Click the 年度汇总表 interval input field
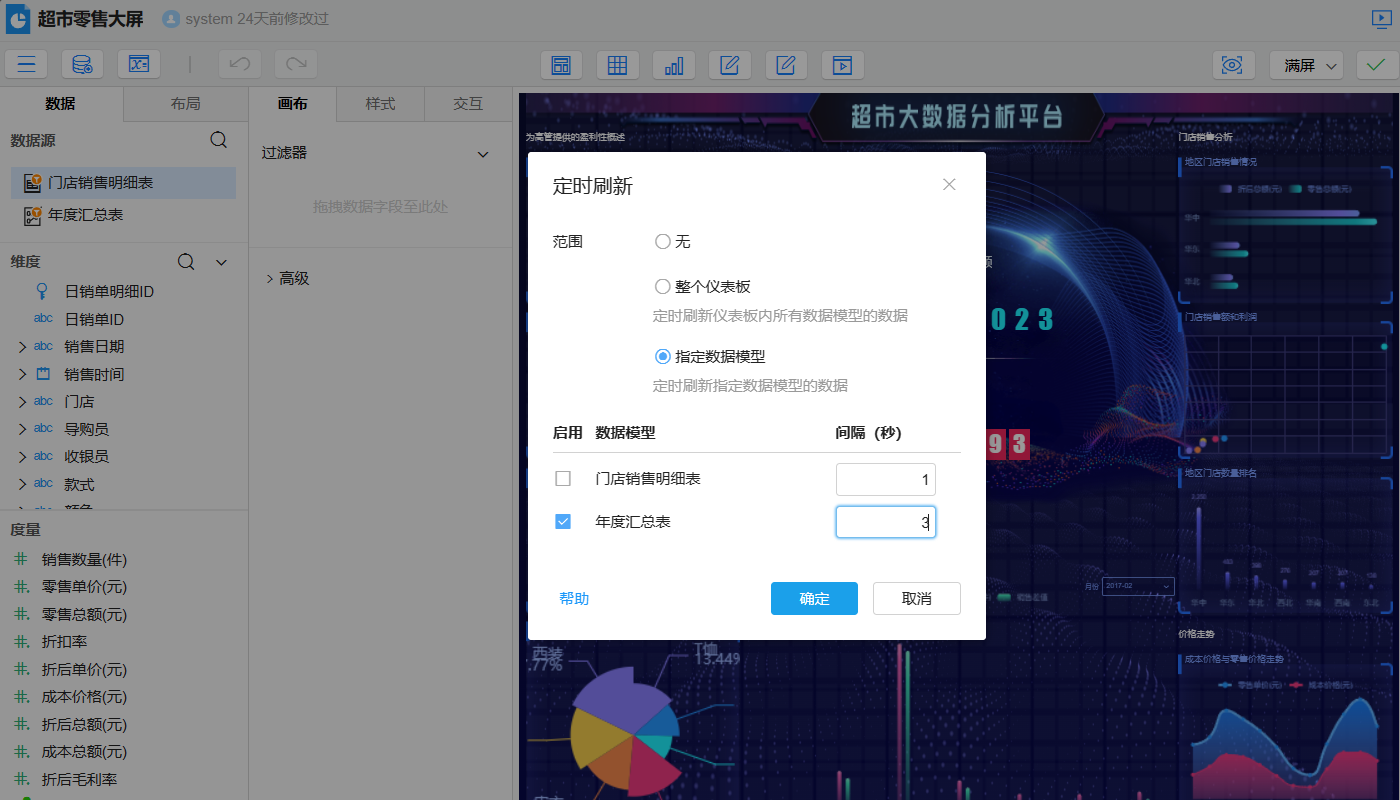The width and height of the screenshot is (1400, 800). click(x=885, y=521)
